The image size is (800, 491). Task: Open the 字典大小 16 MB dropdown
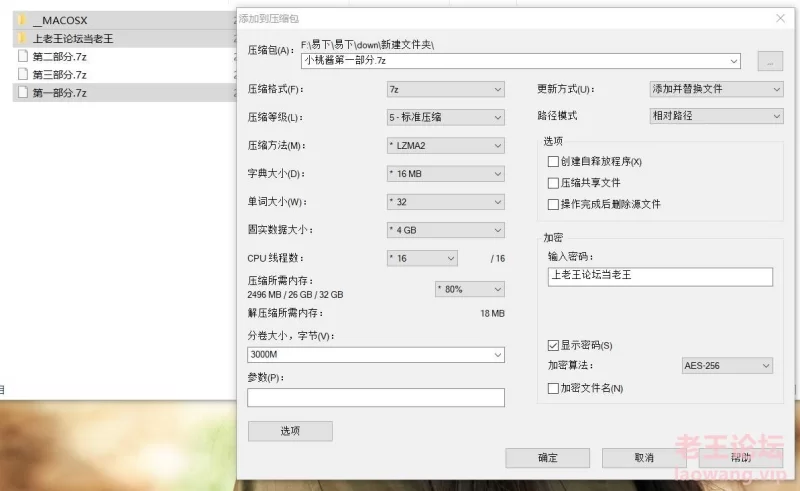click(x=445, y=174)
